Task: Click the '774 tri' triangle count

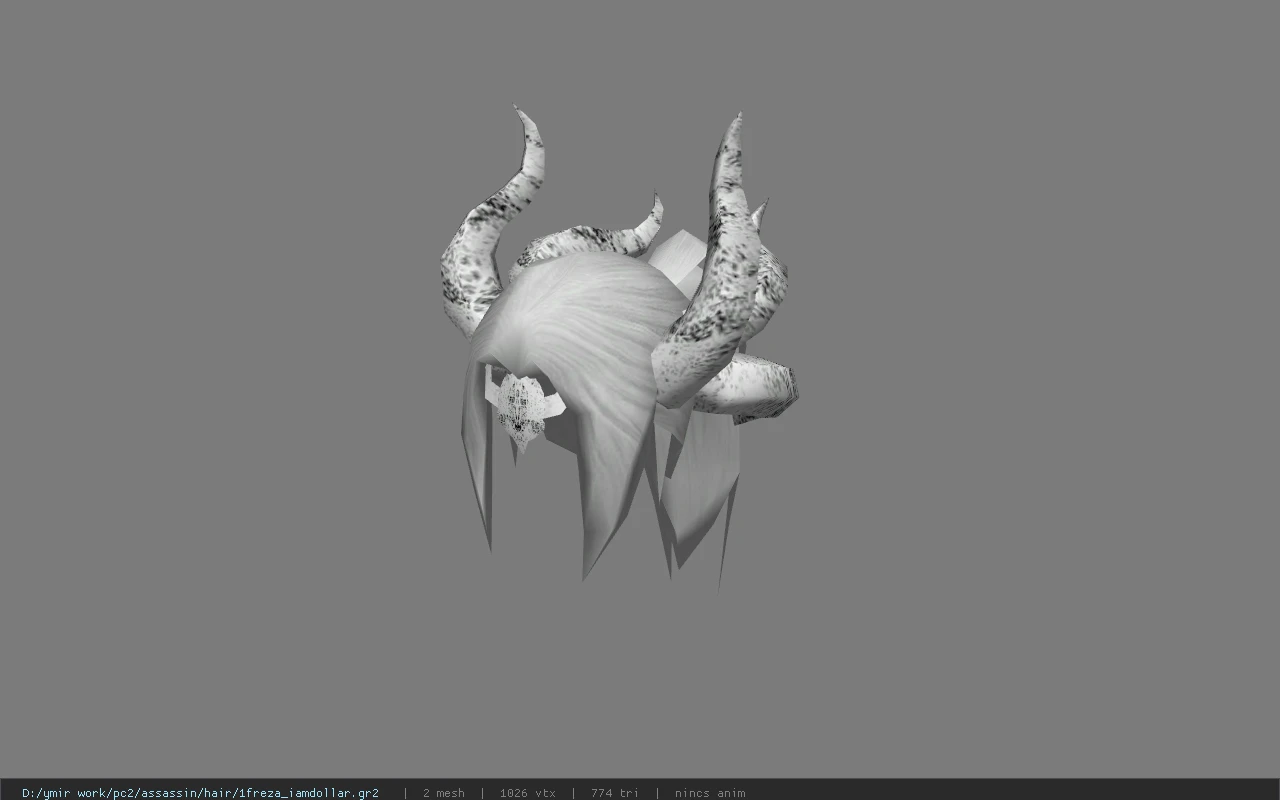Action: [614, 793]
